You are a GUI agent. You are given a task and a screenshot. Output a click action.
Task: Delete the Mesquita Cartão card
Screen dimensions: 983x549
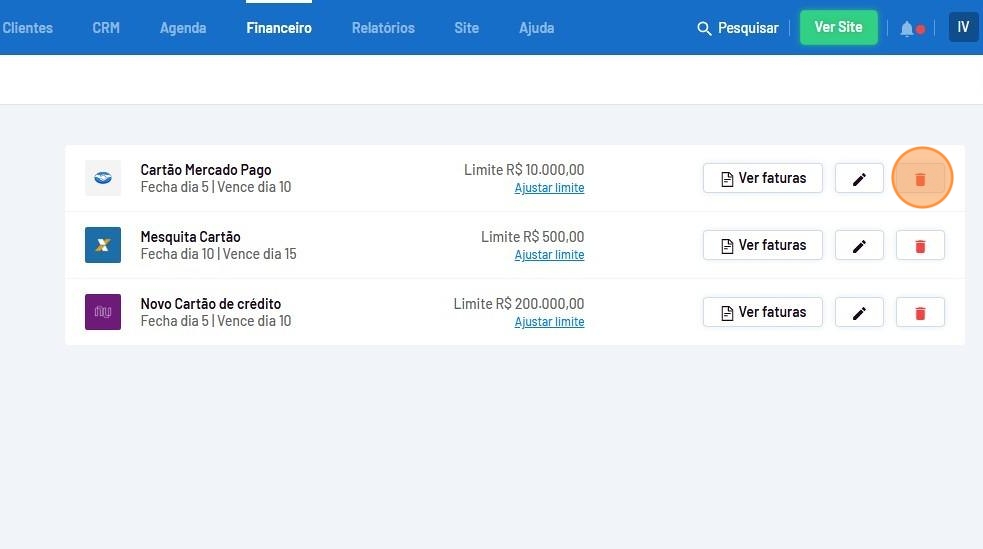pyautogui.click(x=920, y=246)
